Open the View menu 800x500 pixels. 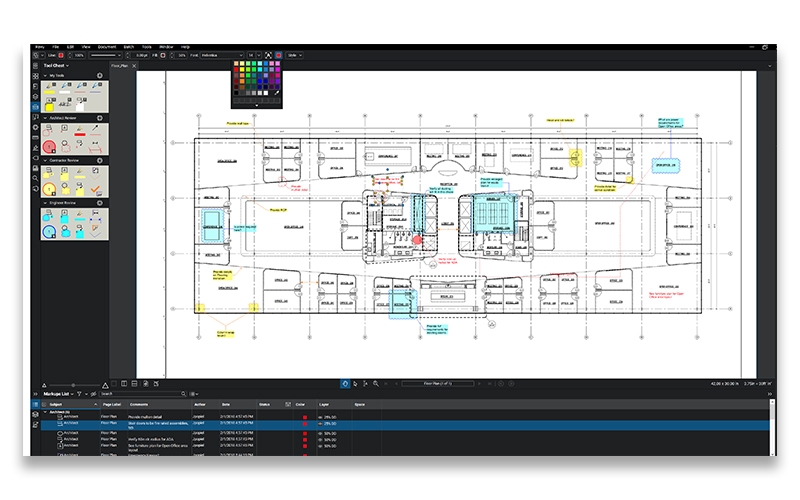tap(86, 47)
